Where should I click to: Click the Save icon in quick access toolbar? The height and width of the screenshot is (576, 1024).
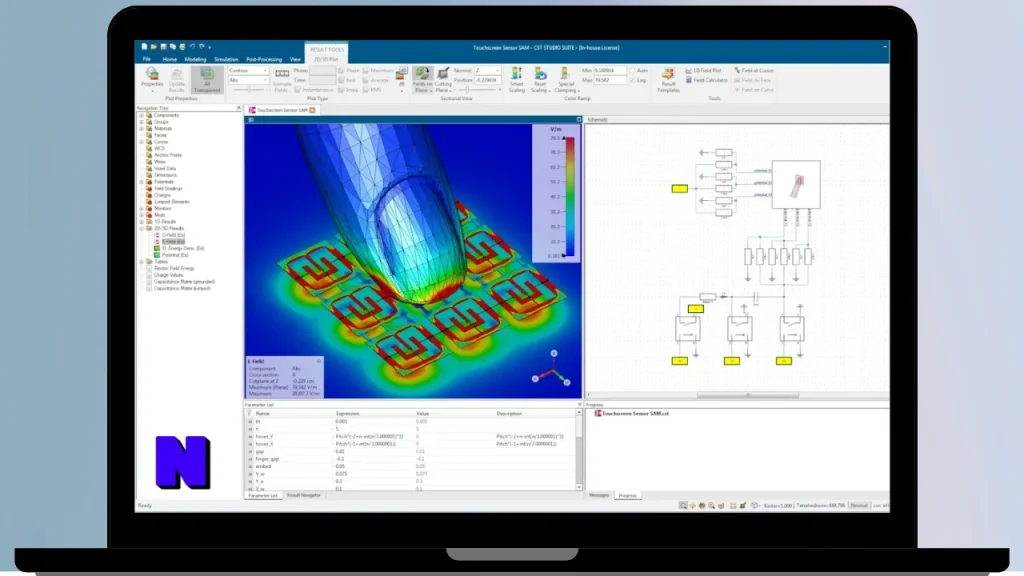[x=163, y=47]
